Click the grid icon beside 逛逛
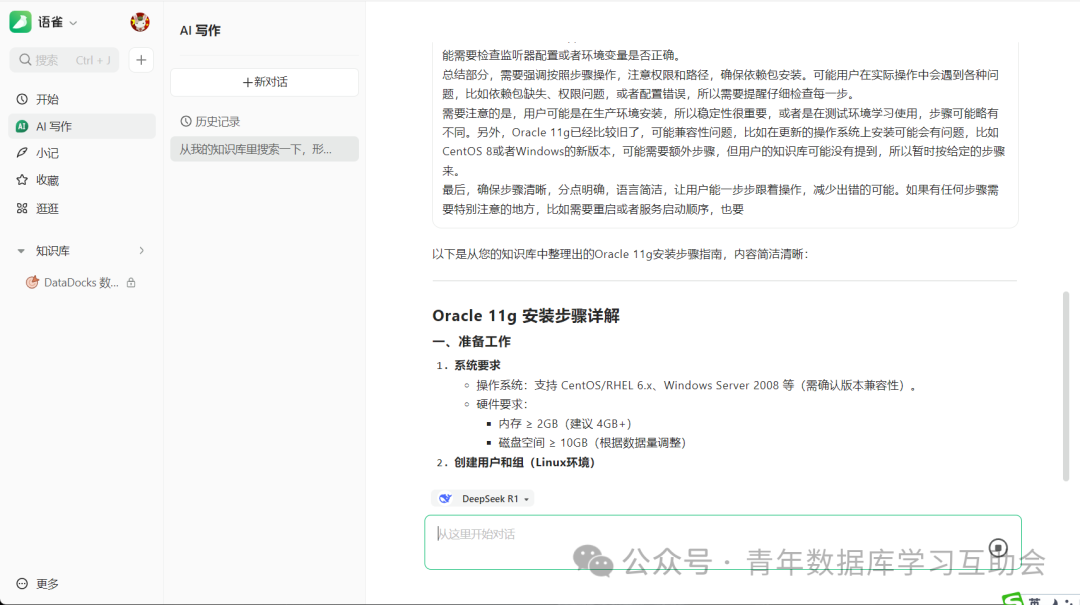 pyautogui.click(x=22, y=208)
